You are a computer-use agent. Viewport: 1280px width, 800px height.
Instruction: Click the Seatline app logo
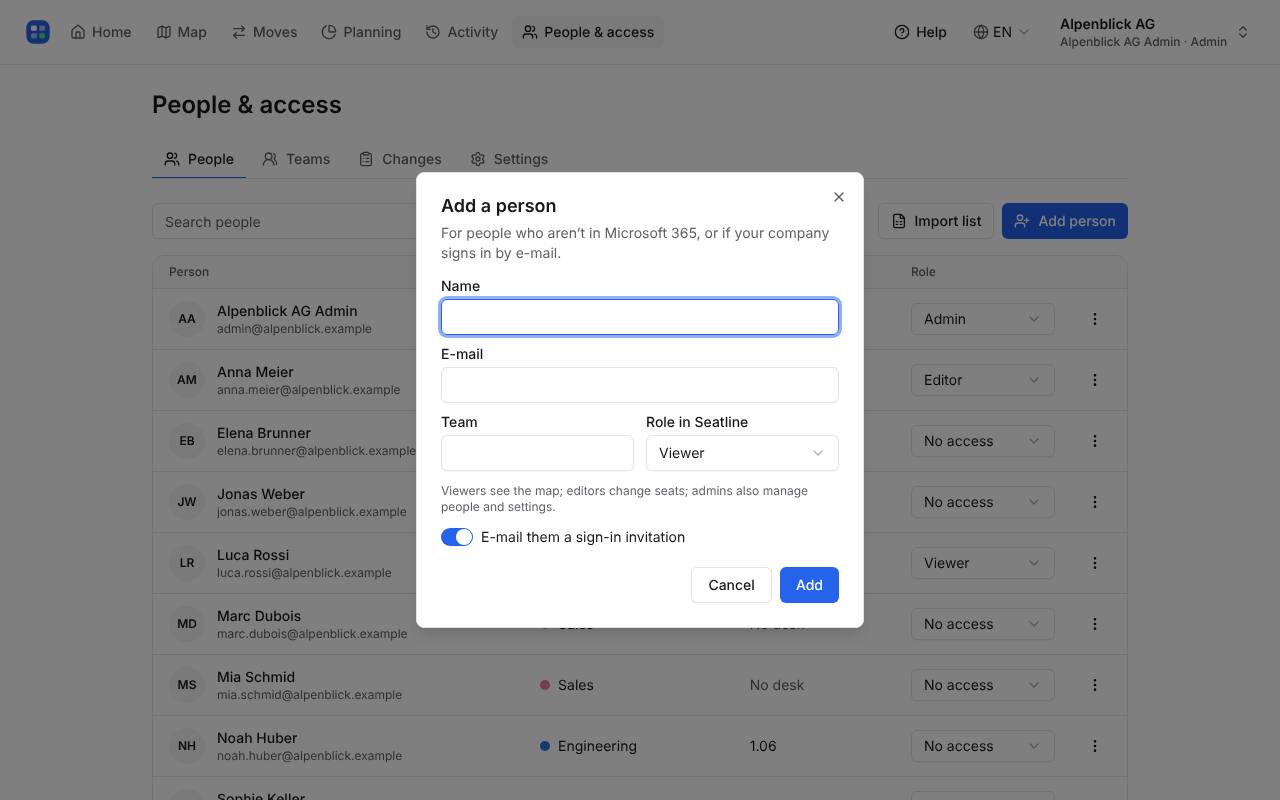coord(38,32)
